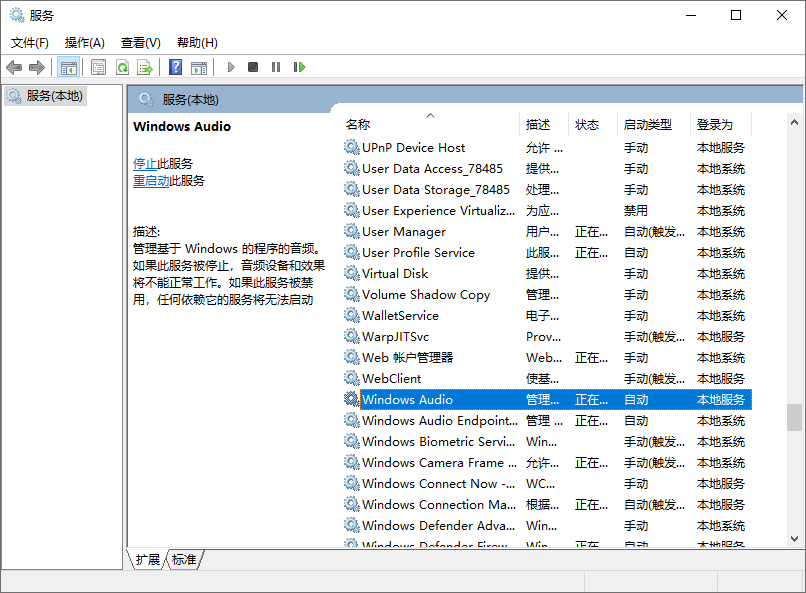Open the 文件(F) menu

point(30,43)
